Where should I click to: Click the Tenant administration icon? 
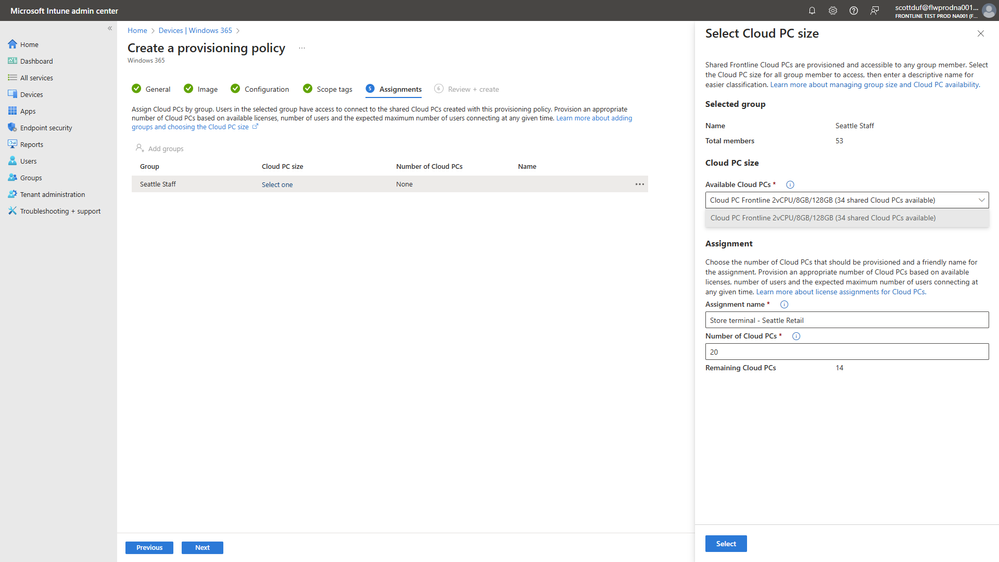pyautogui.click(x=13, y=194)
